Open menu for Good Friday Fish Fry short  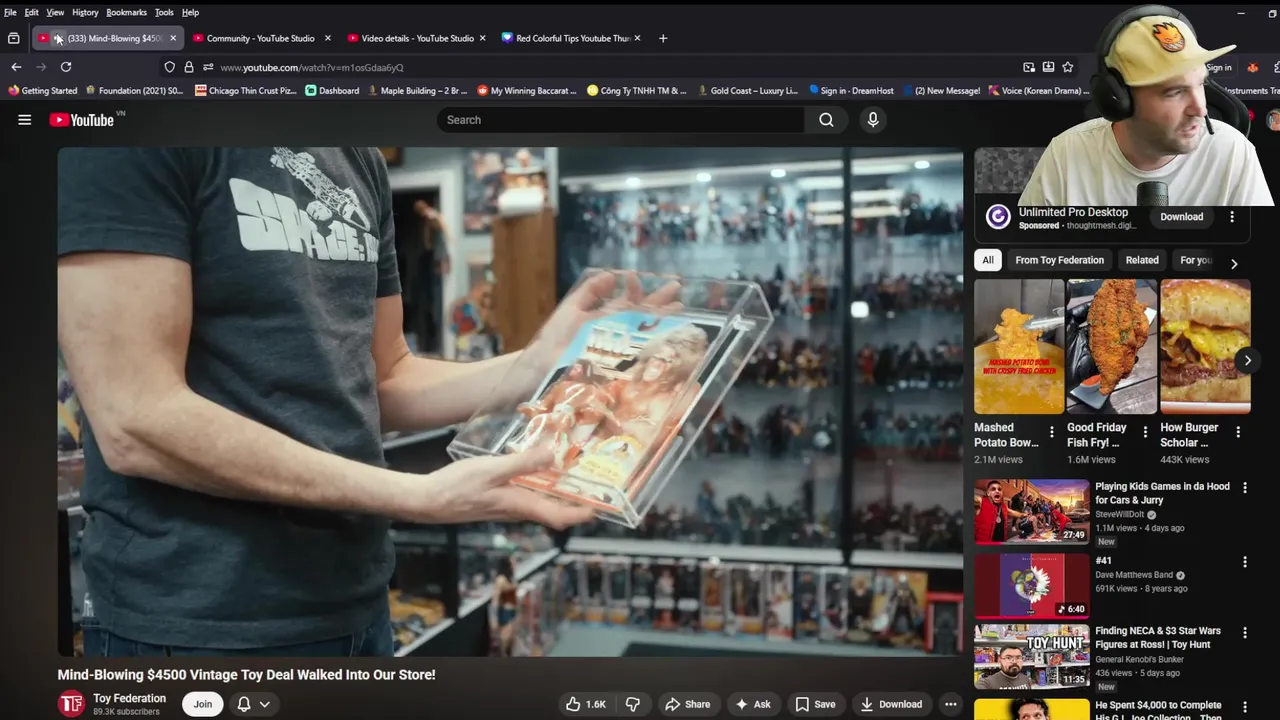click(x=1145, y=432)
